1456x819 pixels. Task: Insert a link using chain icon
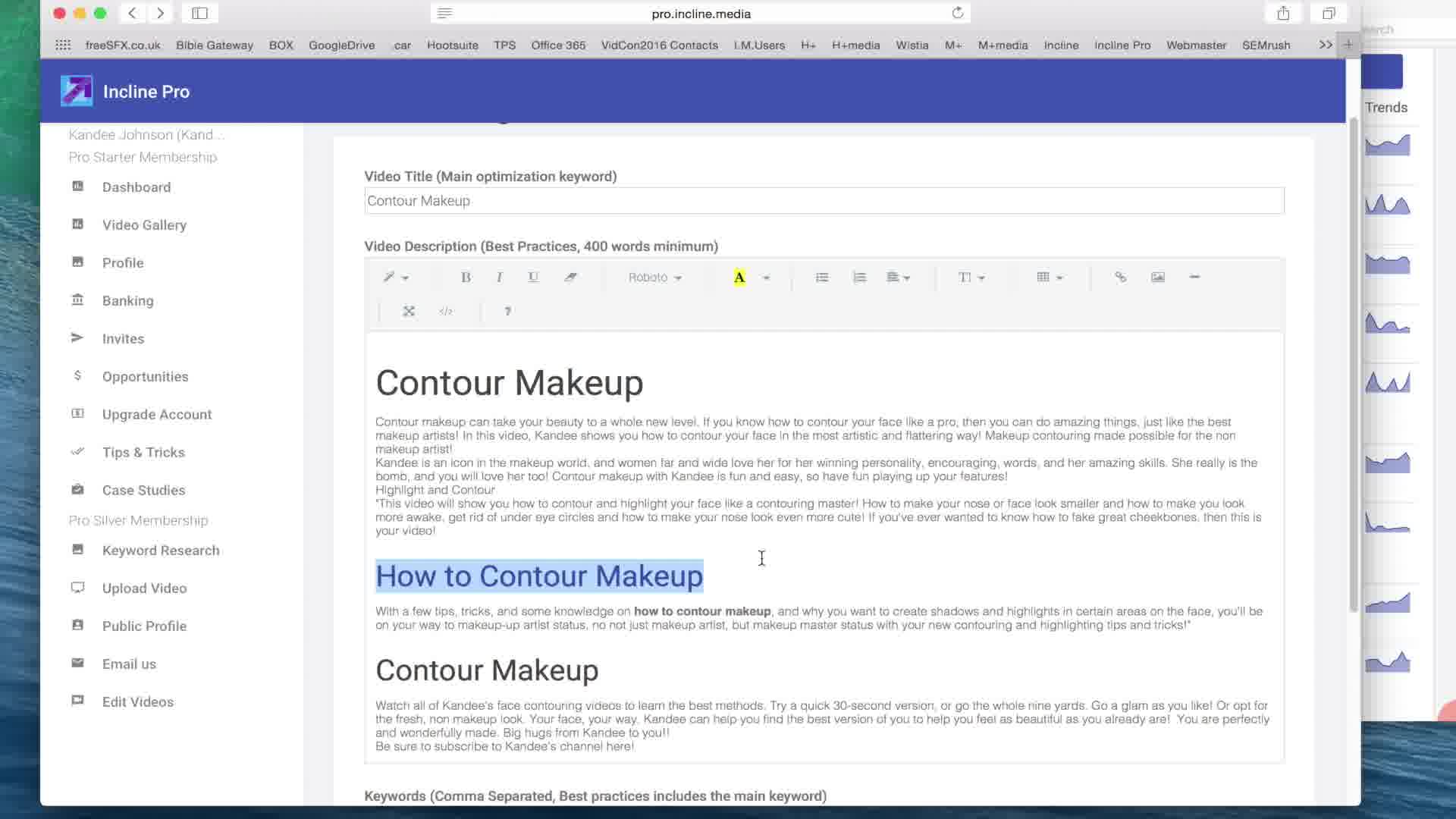(x=1120, y=278)
